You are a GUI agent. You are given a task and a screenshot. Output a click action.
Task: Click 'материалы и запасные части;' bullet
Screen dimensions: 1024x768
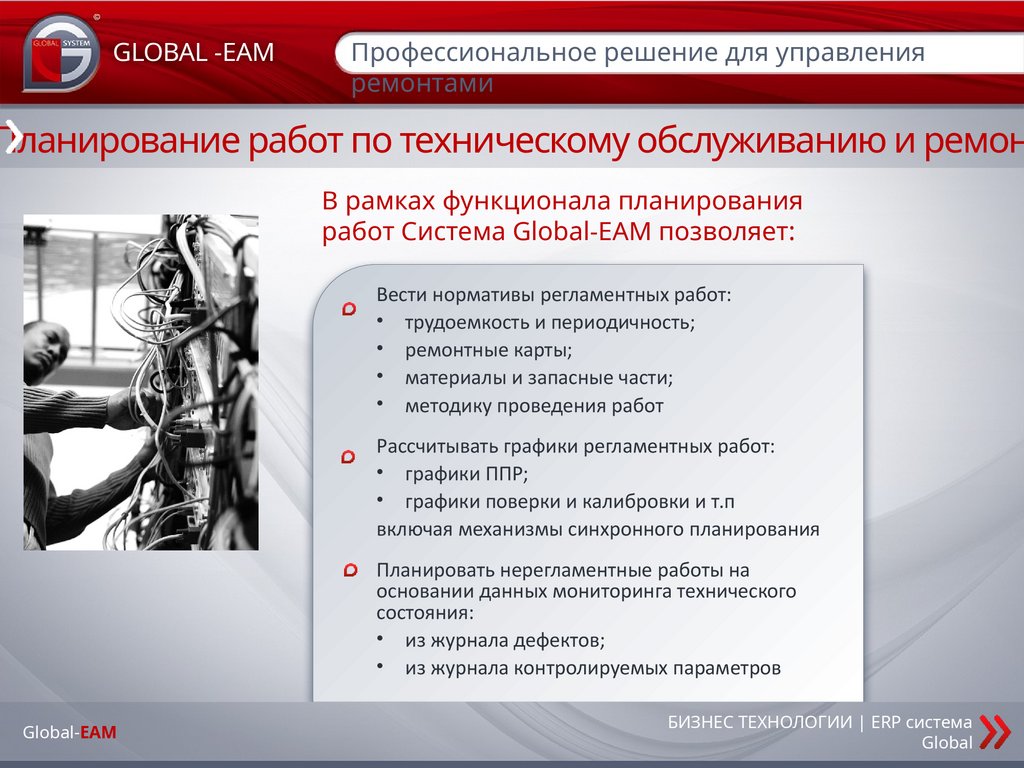[x=539, y=378]
